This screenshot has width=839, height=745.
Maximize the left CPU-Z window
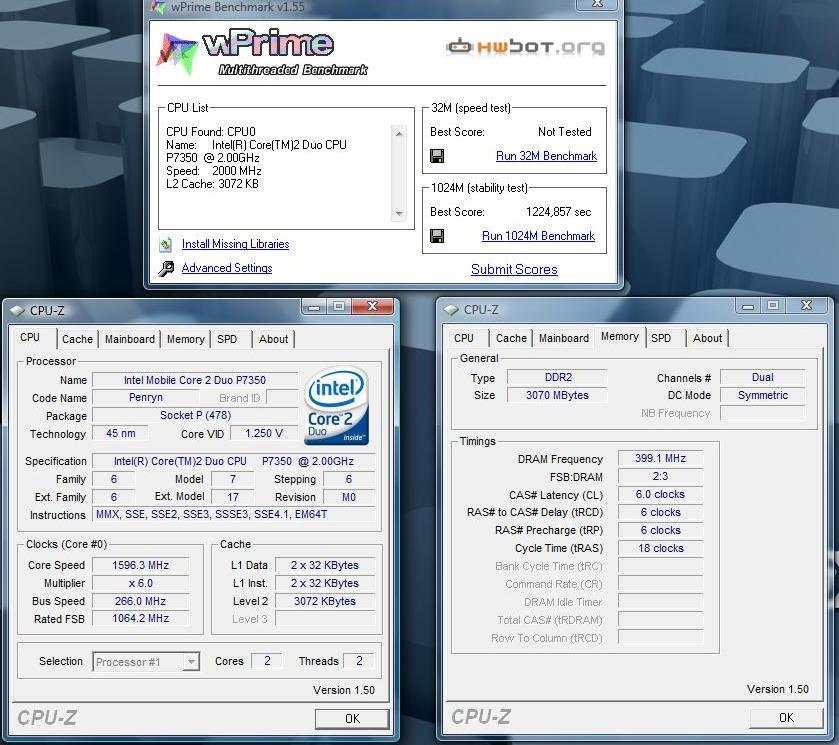click(339, 306)
